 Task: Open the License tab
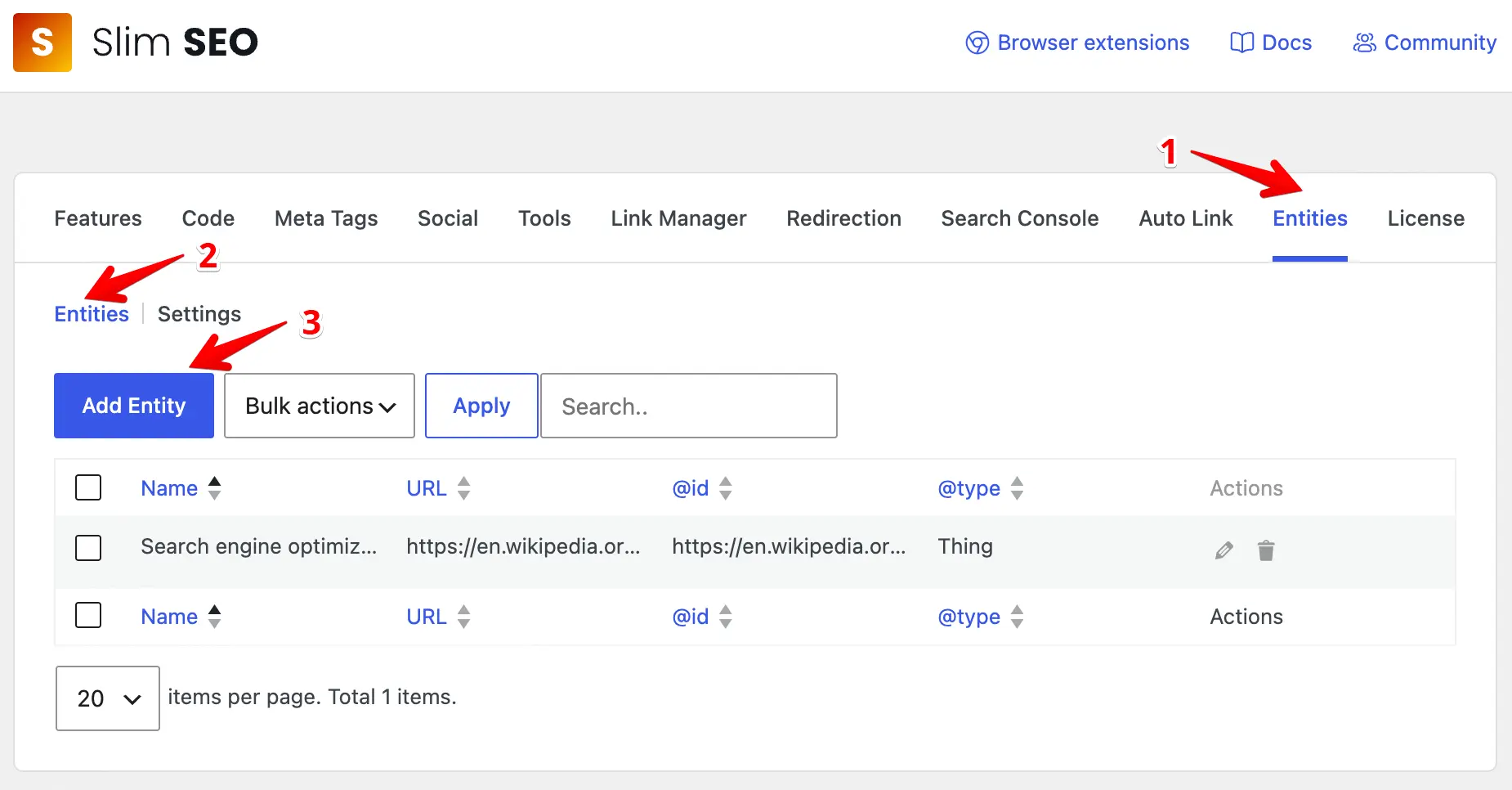pyautogui.click(x=1426, y=218)
